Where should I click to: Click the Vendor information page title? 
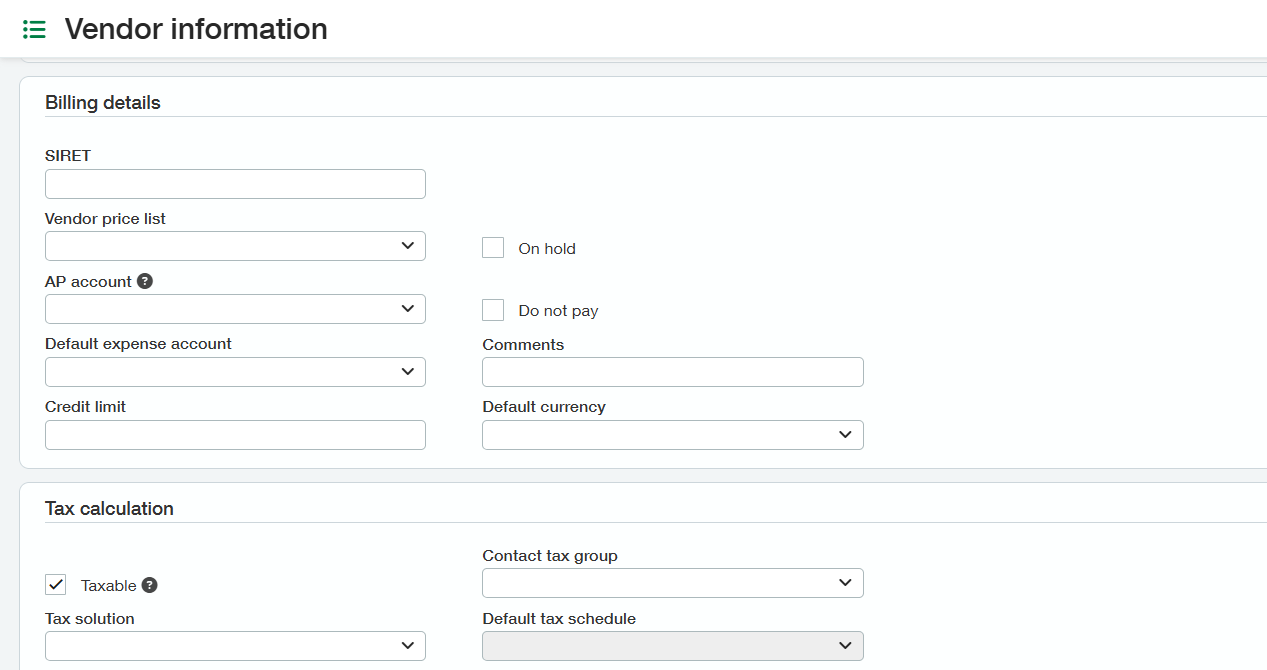pyautogui.click(x=196, y=29)
